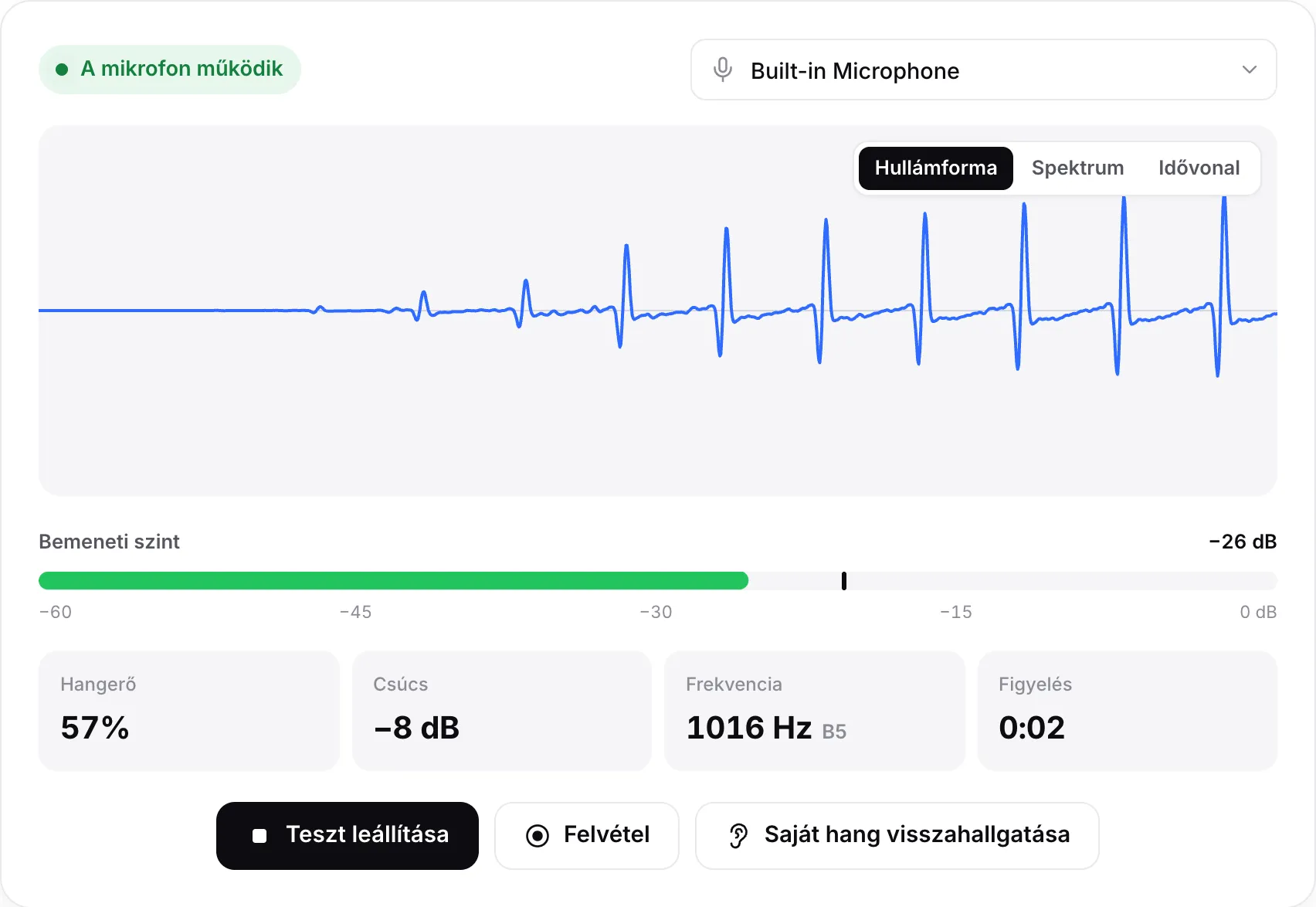This screenshot has width=1316, height=907.
Task: Click the 'Figyelés' card label
Action: click(1035, 684)
